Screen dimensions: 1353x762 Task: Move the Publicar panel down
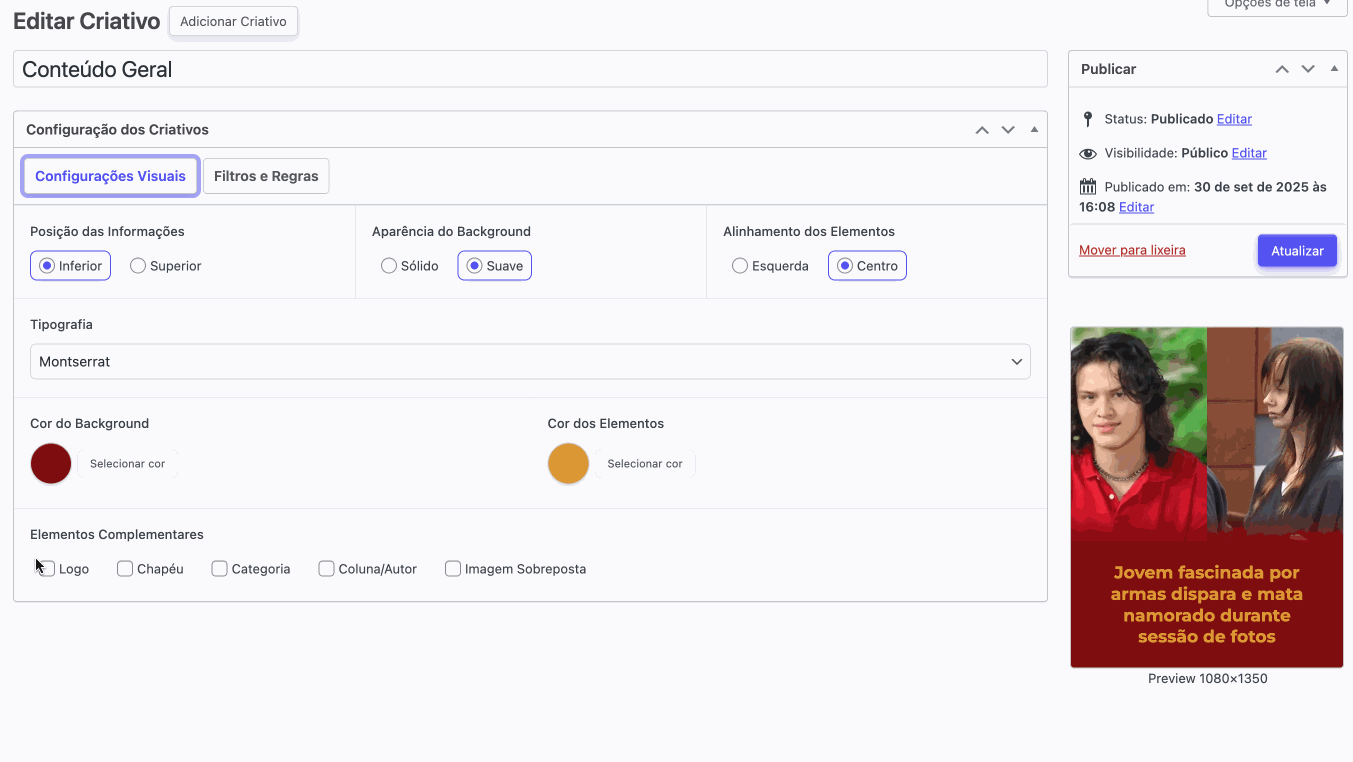(1308, 69)
